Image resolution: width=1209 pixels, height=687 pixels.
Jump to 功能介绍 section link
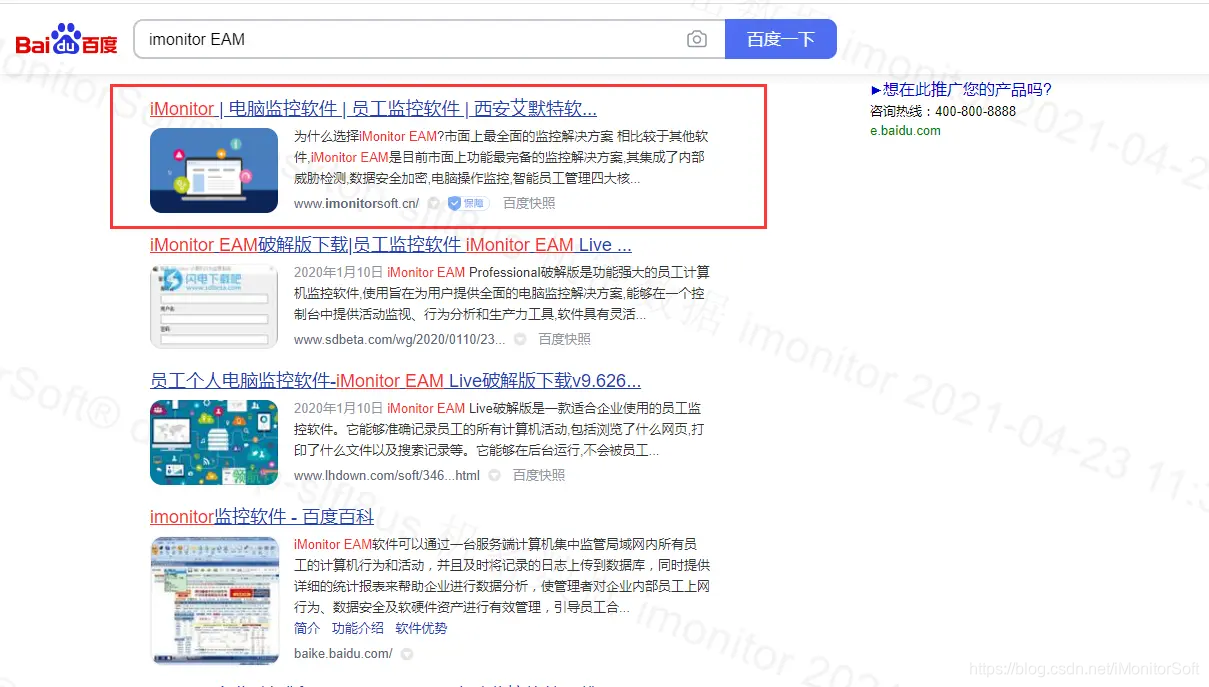pyautogui.click(x=358, y=628)
